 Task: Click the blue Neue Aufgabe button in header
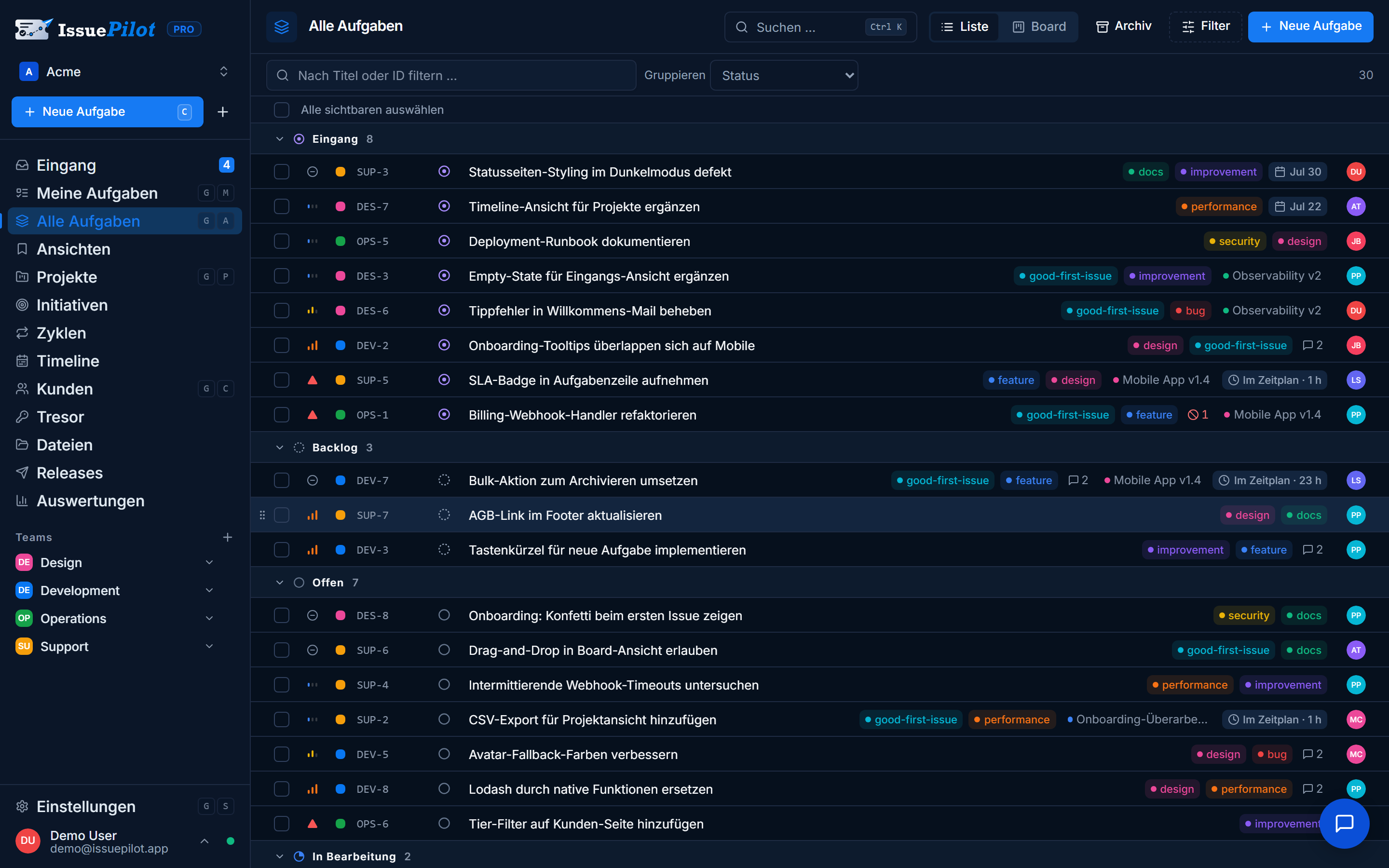click(1310, 27)
